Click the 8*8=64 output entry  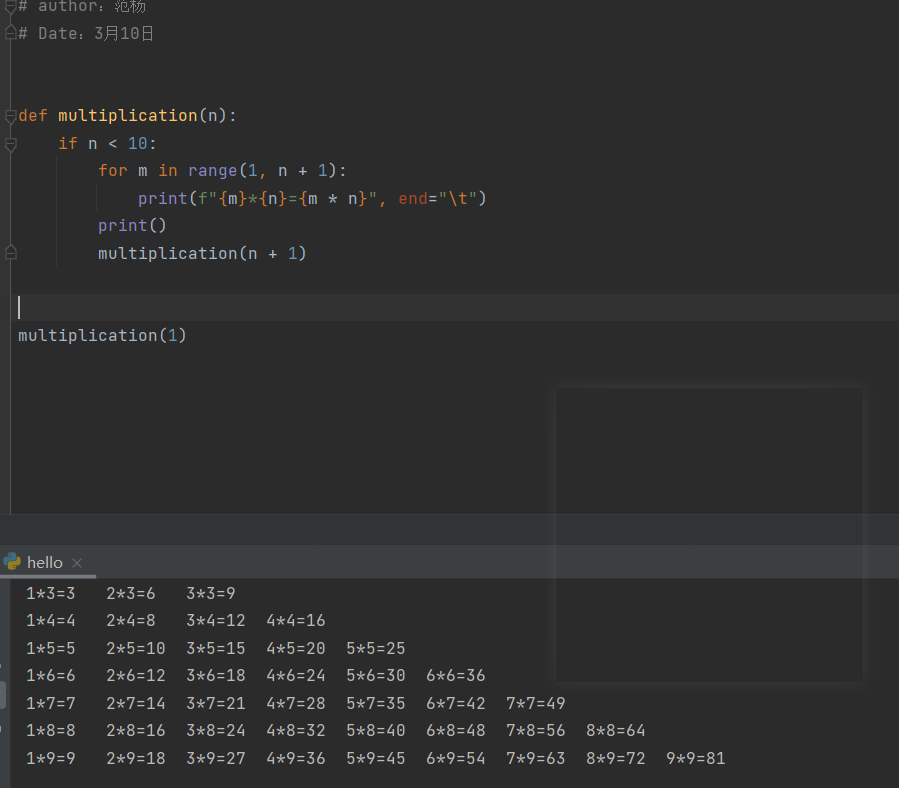click(615, 730)
